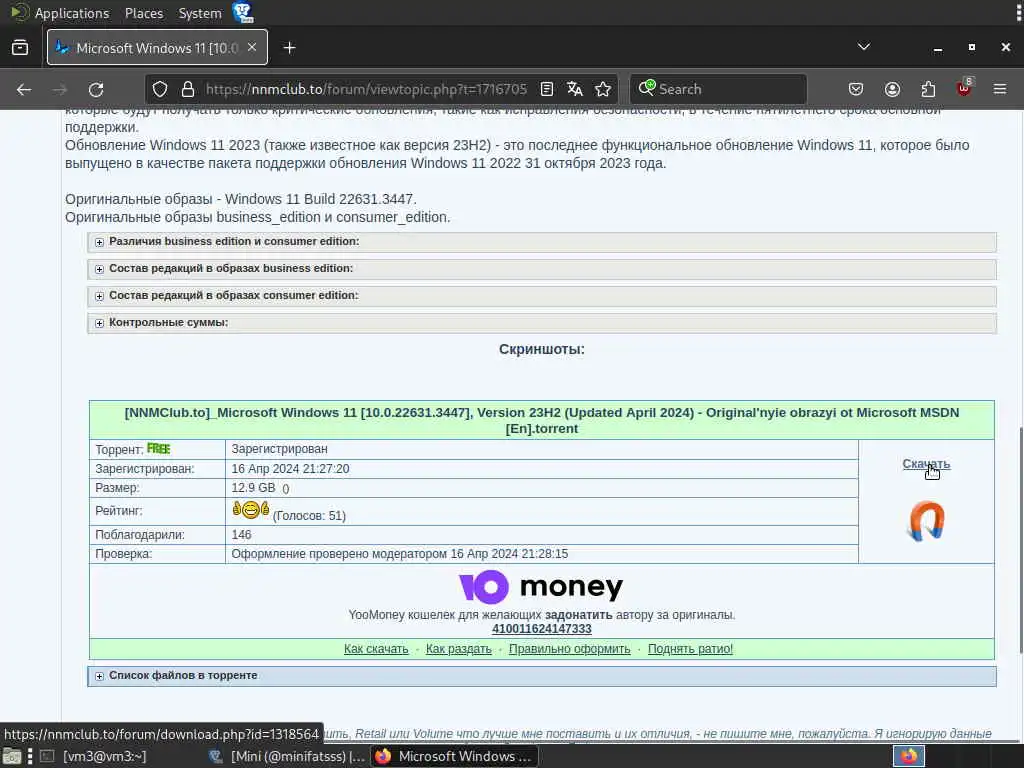The height and width of the screenshot is (768, 1024).
Task: Open the YooMoney logo banner
Action: click(541, 586)
